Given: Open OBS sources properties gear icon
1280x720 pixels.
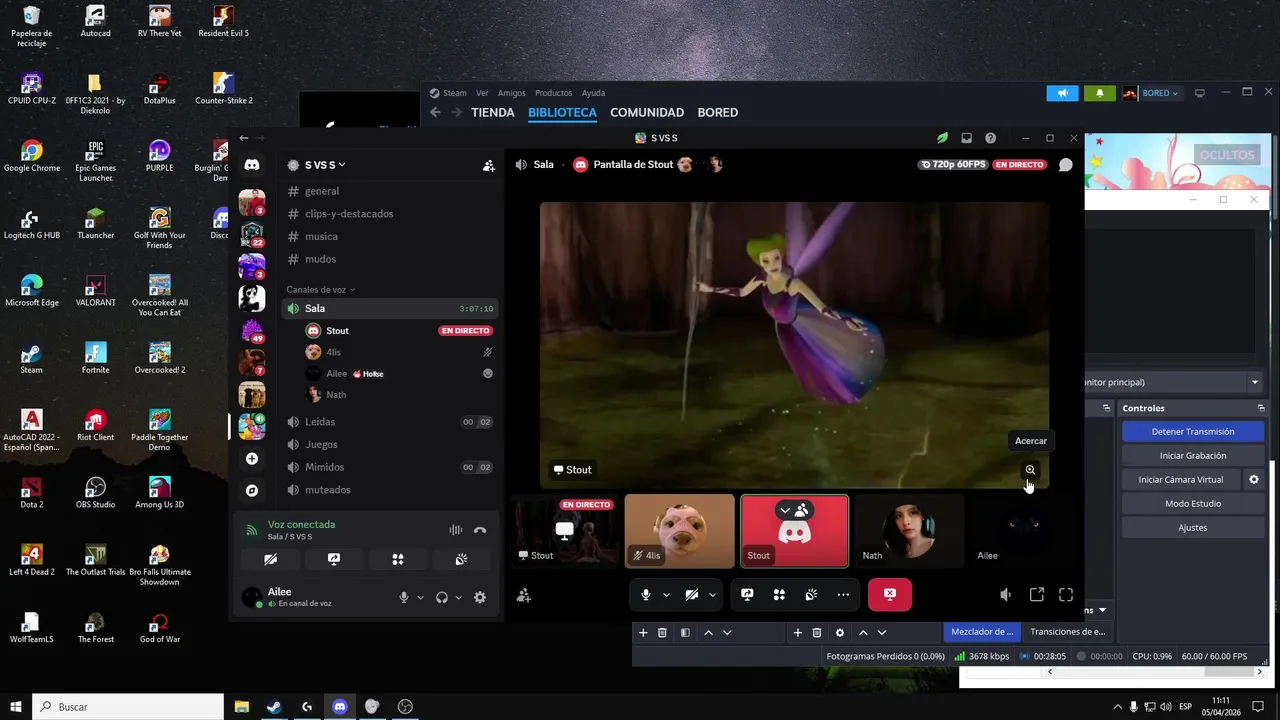Looking at the screenshot, I should 840,633.
